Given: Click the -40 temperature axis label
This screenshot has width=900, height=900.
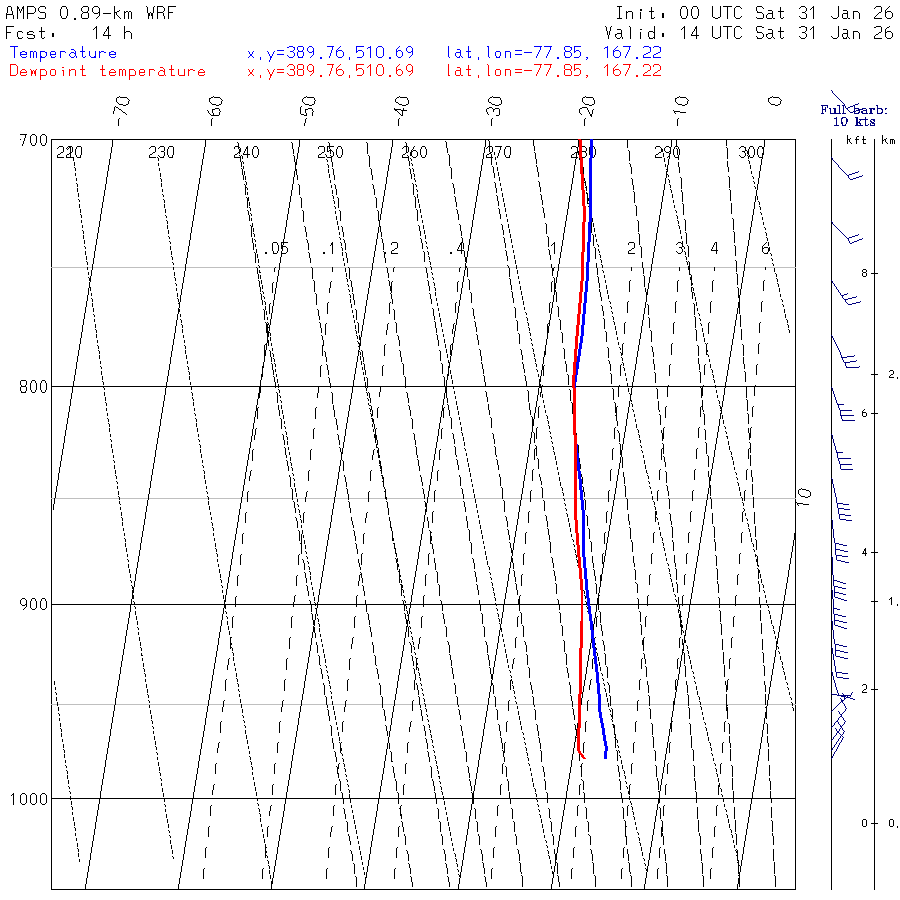Looking at the screenshot, I should (x=402, y=111).
